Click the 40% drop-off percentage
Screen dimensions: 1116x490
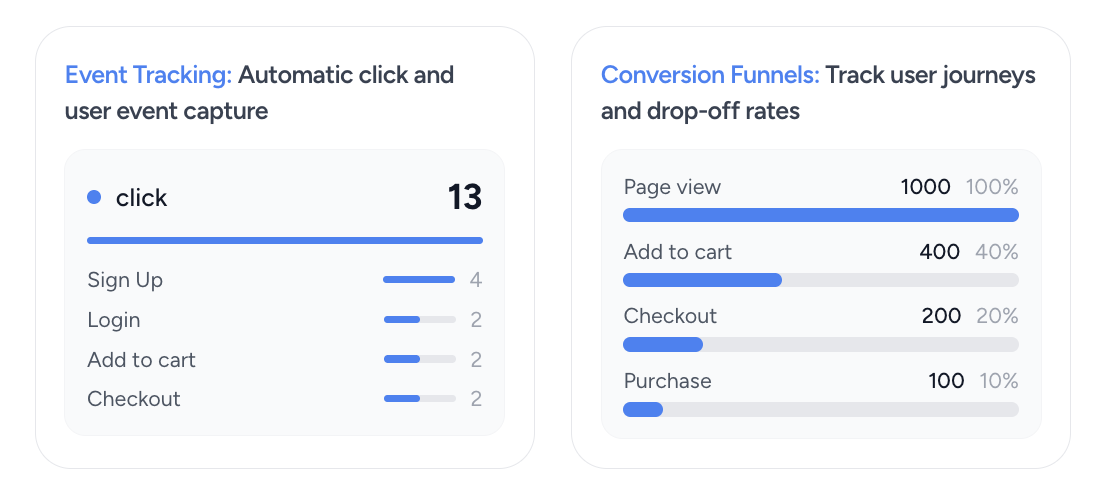pos(996,252)
